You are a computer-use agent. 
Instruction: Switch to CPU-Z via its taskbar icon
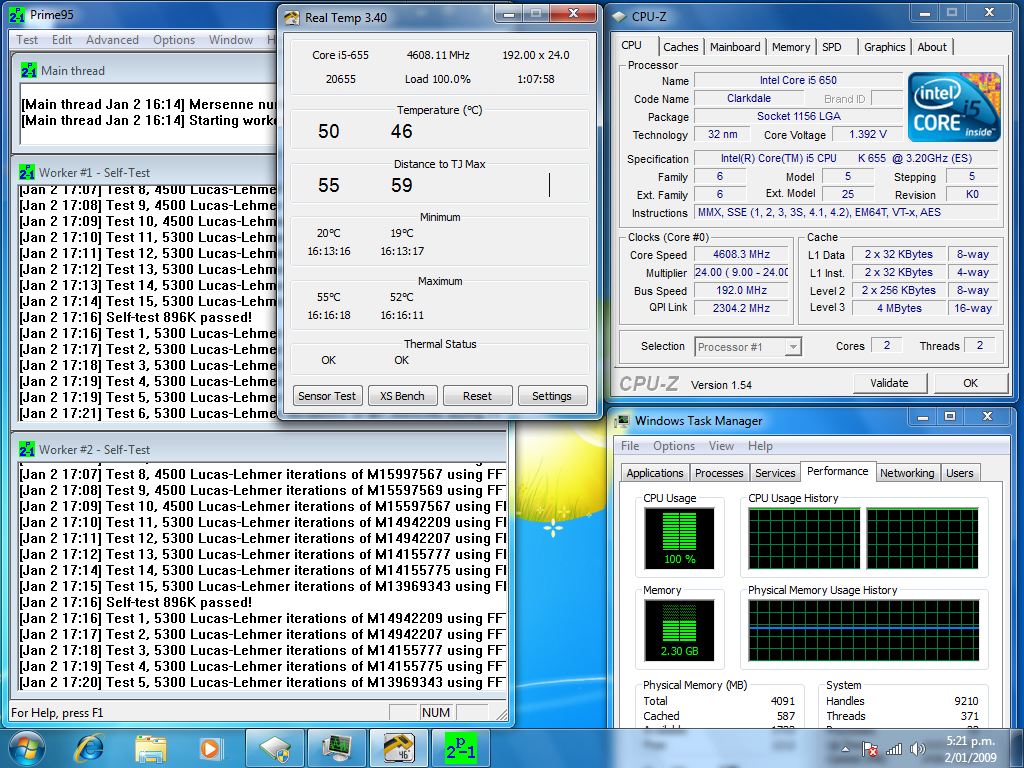(275, 748)
